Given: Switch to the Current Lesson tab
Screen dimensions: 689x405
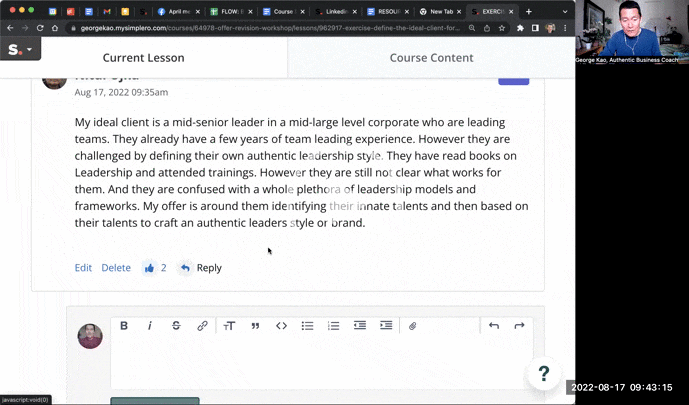Looking at the screenshot, I should coord(143,58).
